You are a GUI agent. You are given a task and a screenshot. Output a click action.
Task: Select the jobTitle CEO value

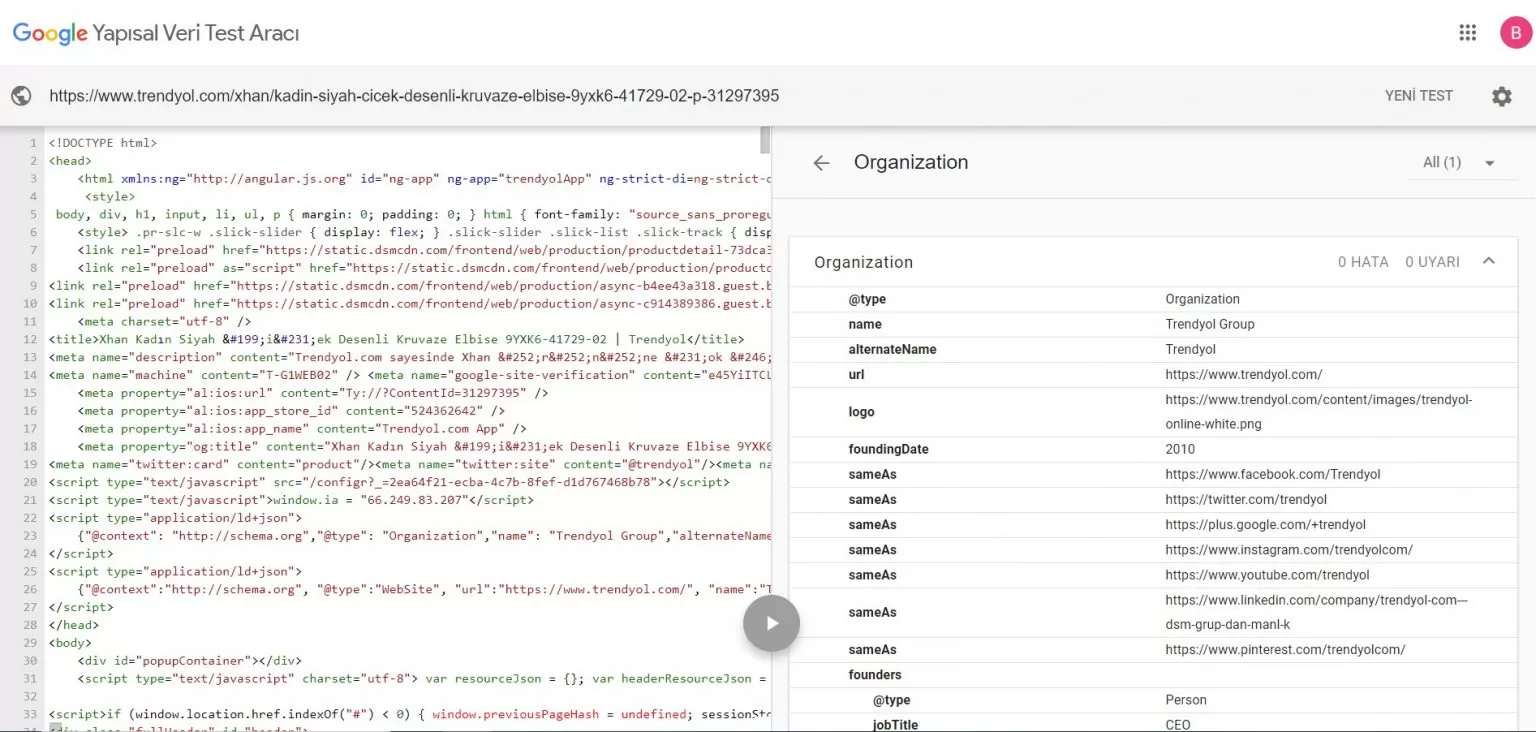[x=1178, y=724]
